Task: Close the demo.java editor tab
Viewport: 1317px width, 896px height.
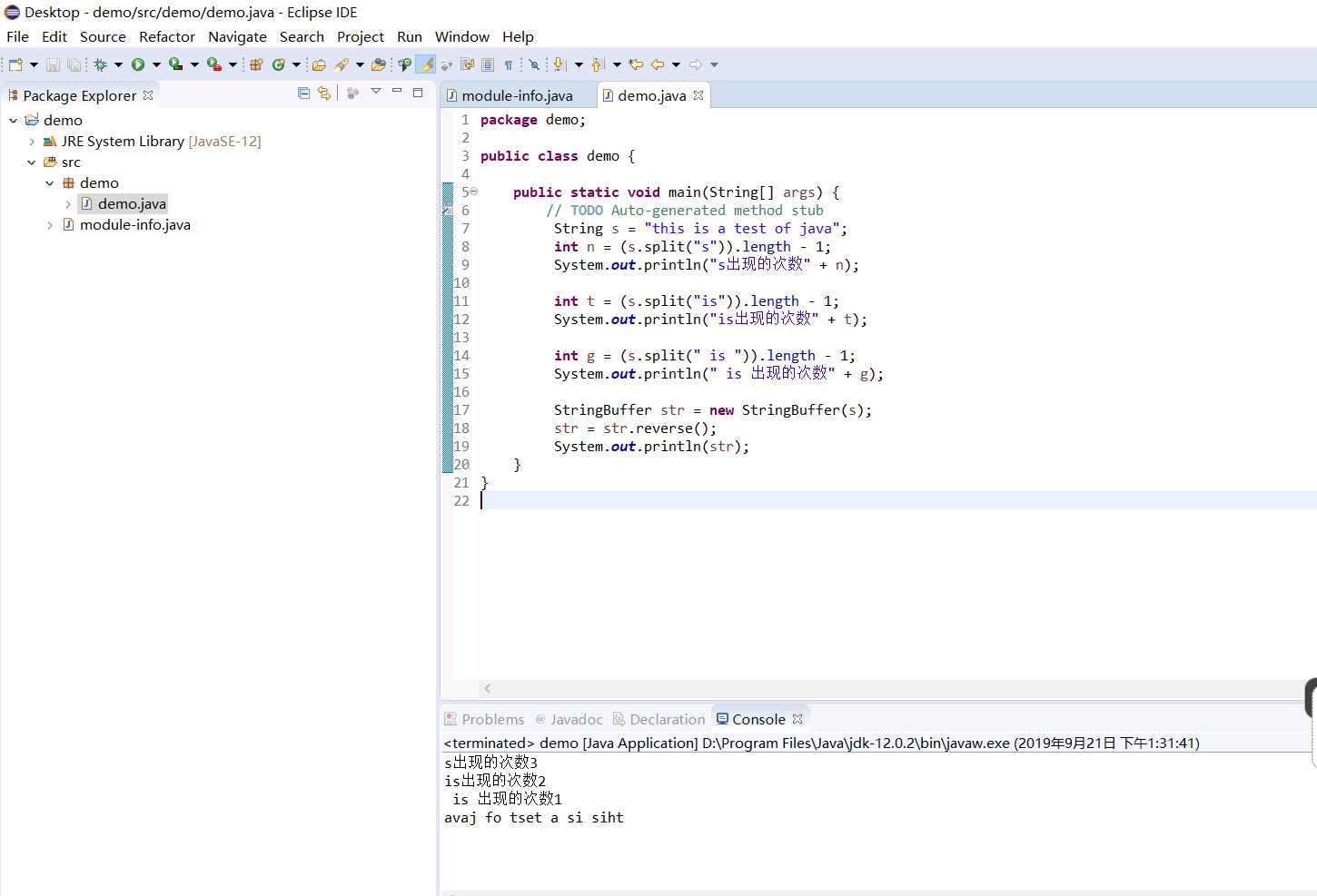Action: (698, 95)
